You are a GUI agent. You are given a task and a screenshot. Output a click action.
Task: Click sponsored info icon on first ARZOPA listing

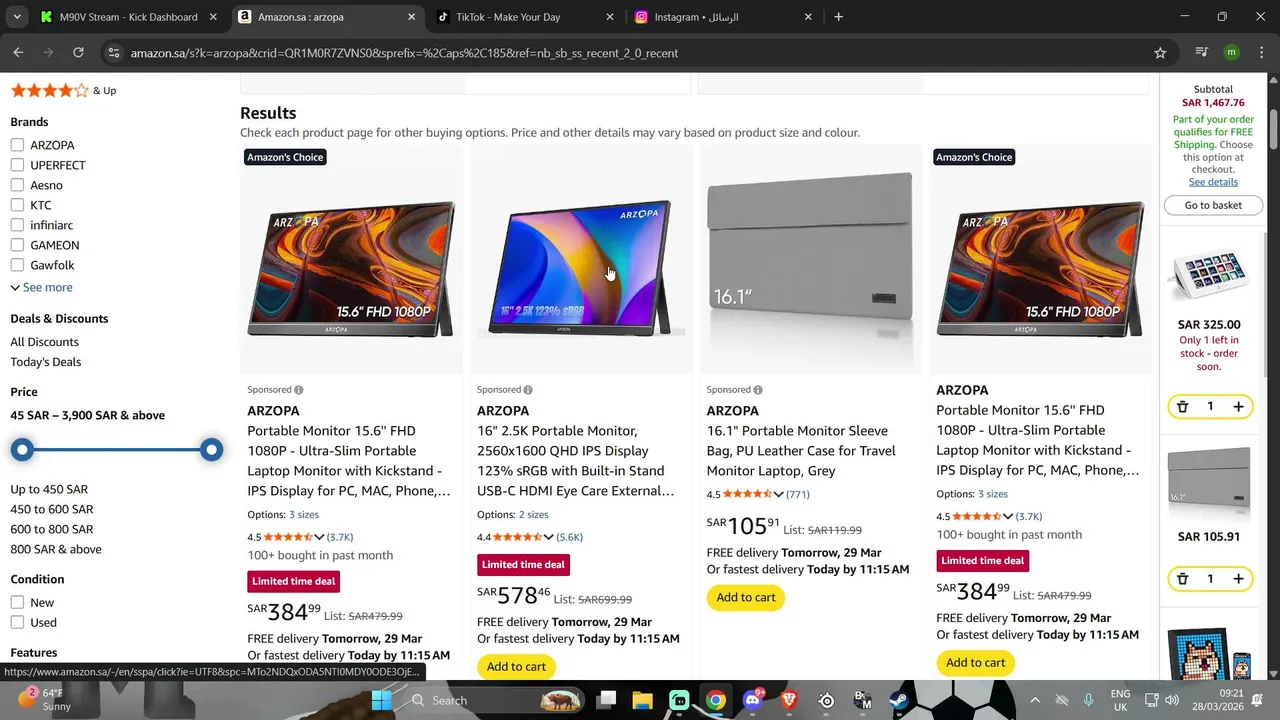pos(299,390)
